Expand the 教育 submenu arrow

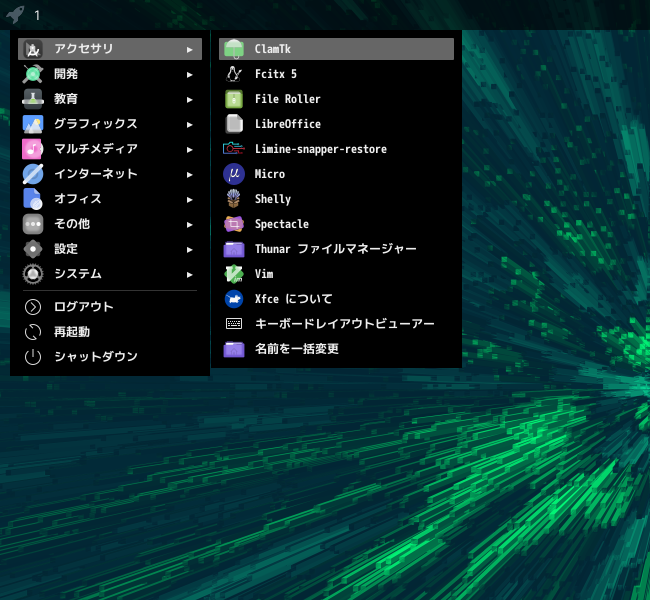[189, 100]
